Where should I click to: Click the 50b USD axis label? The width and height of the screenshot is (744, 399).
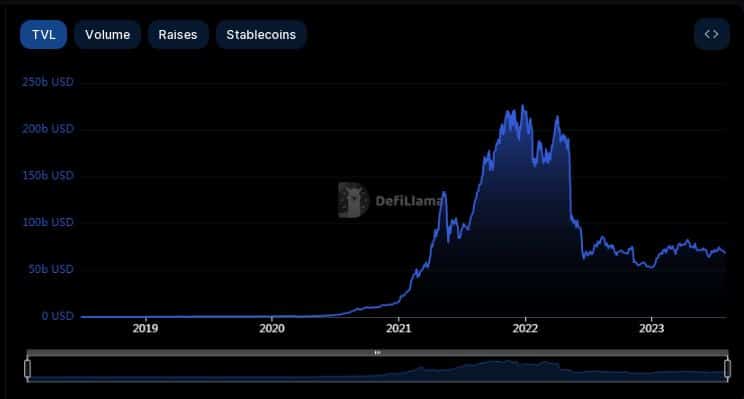point(51,269)
